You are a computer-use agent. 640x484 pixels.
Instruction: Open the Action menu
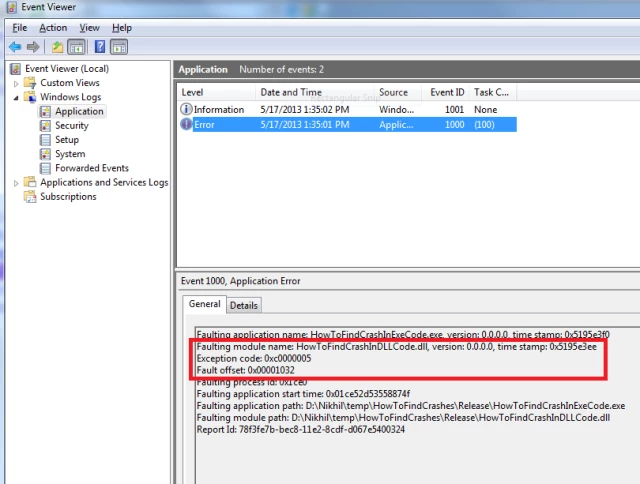tap(53, 28)
